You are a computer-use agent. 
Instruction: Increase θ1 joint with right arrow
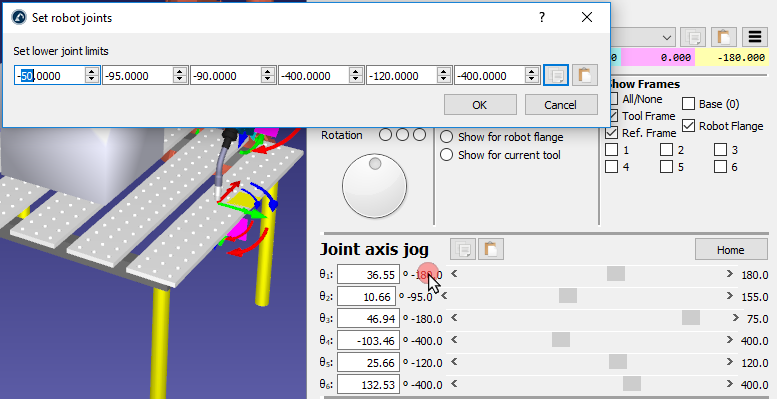[x=729, y=274]
